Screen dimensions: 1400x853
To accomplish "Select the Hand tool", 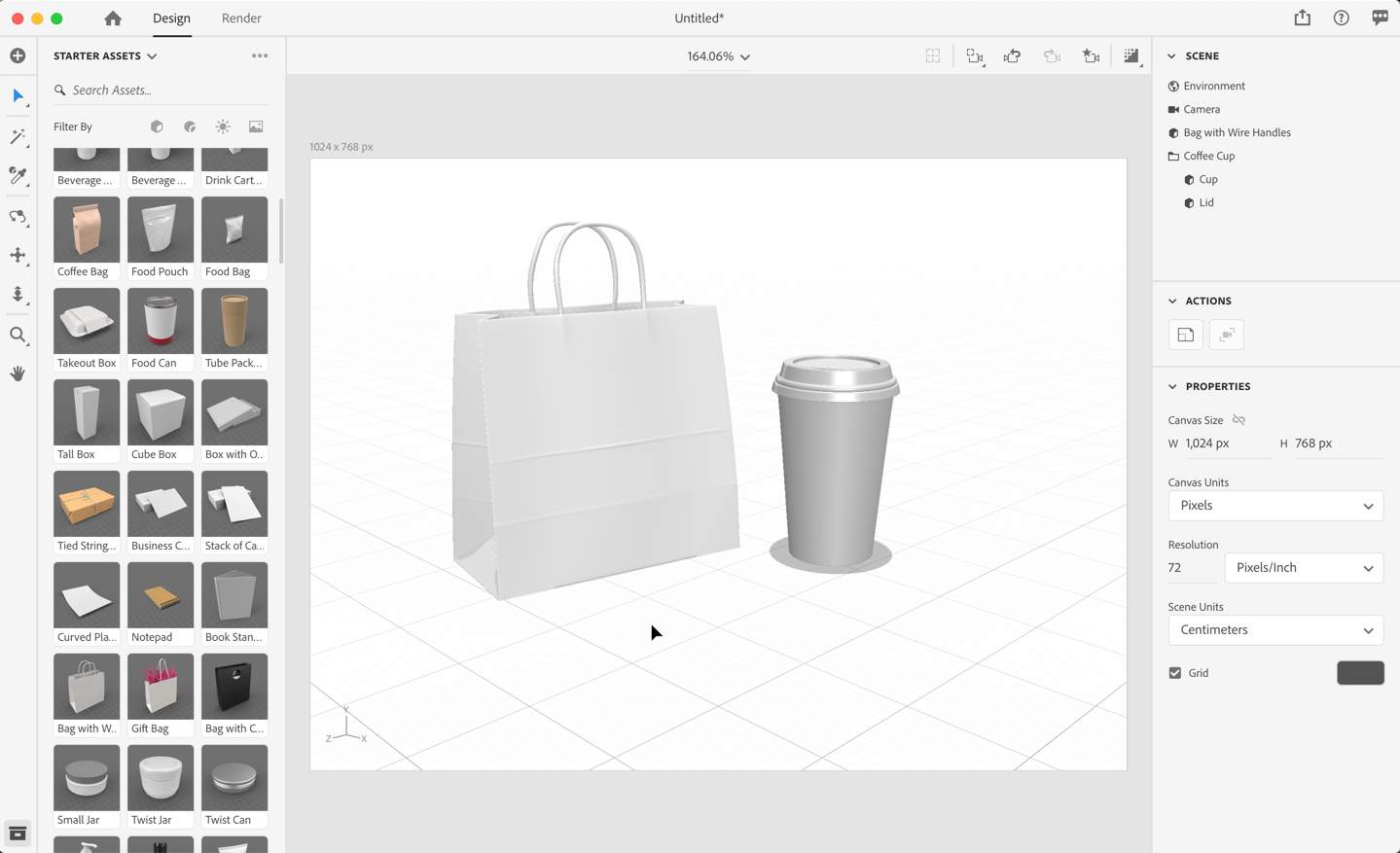I will click(x=18, y=373).
